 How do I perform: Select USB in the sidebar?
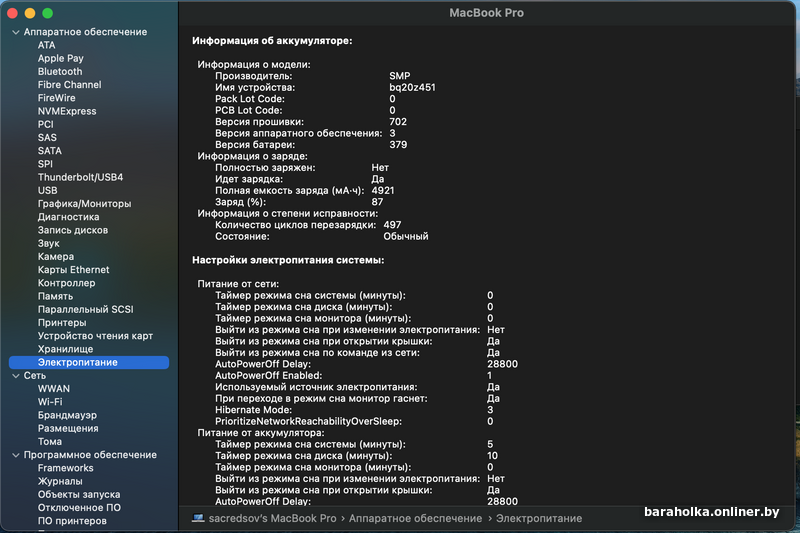point(47,191)
